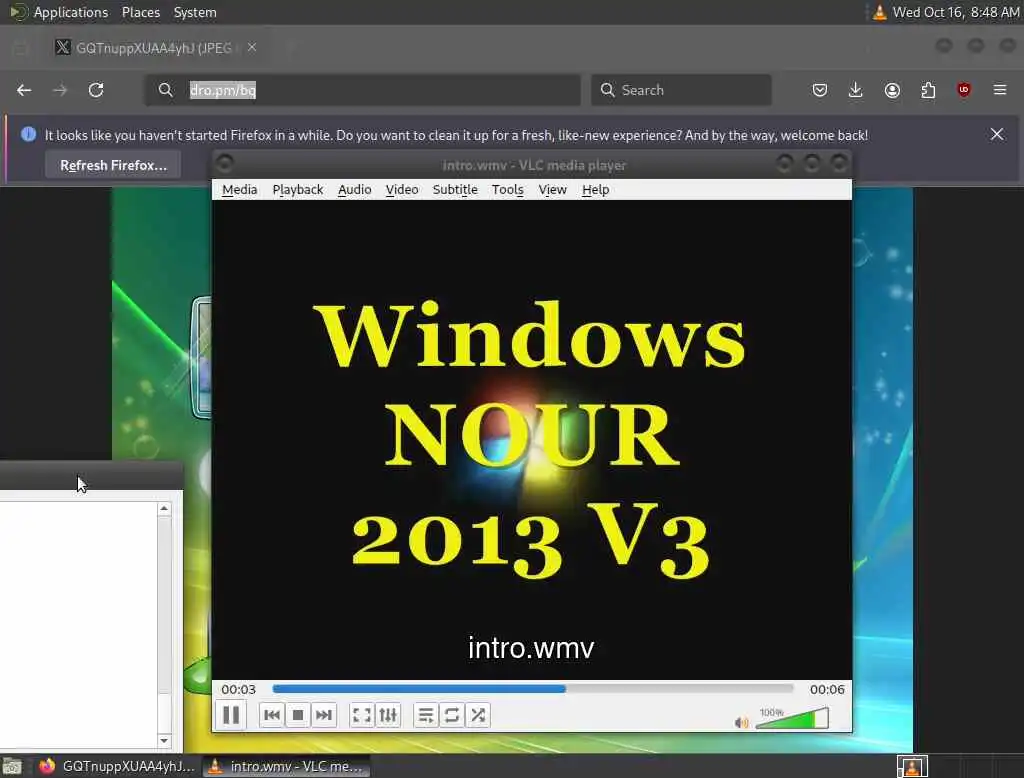
Task: Click the Refresh Firefox button
Action: (113, 165)
